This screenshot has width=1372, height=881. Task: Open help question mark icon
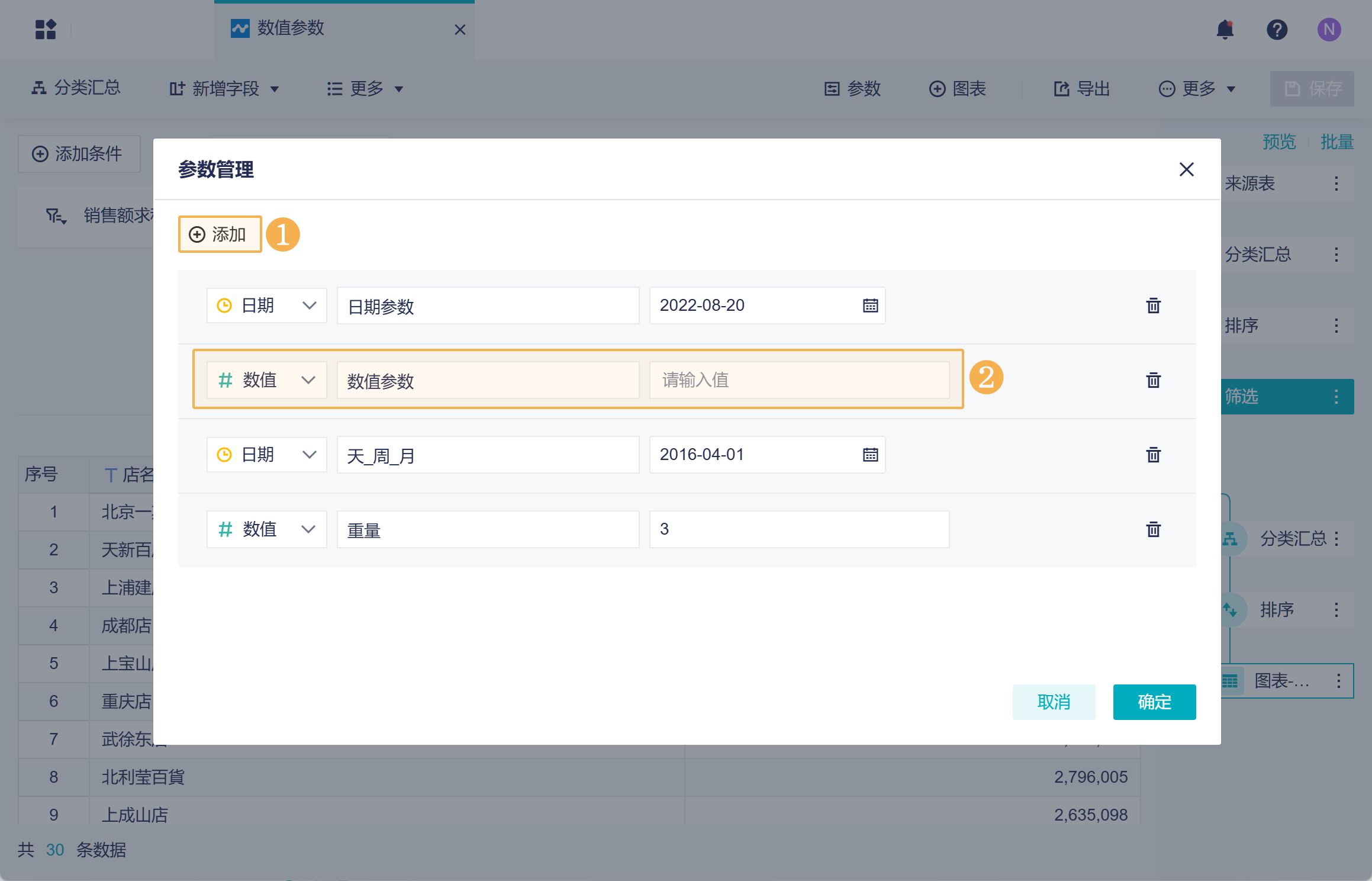(1277, 30)
